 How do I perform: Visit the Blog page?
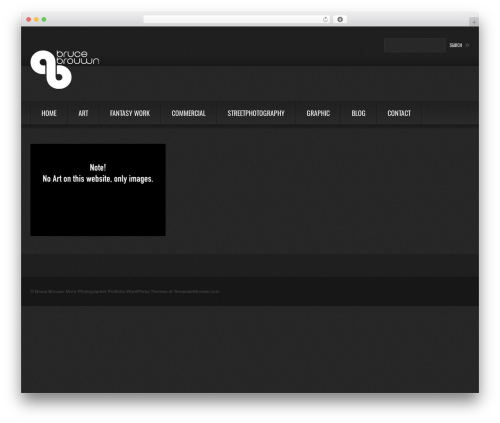pos(358,113)
